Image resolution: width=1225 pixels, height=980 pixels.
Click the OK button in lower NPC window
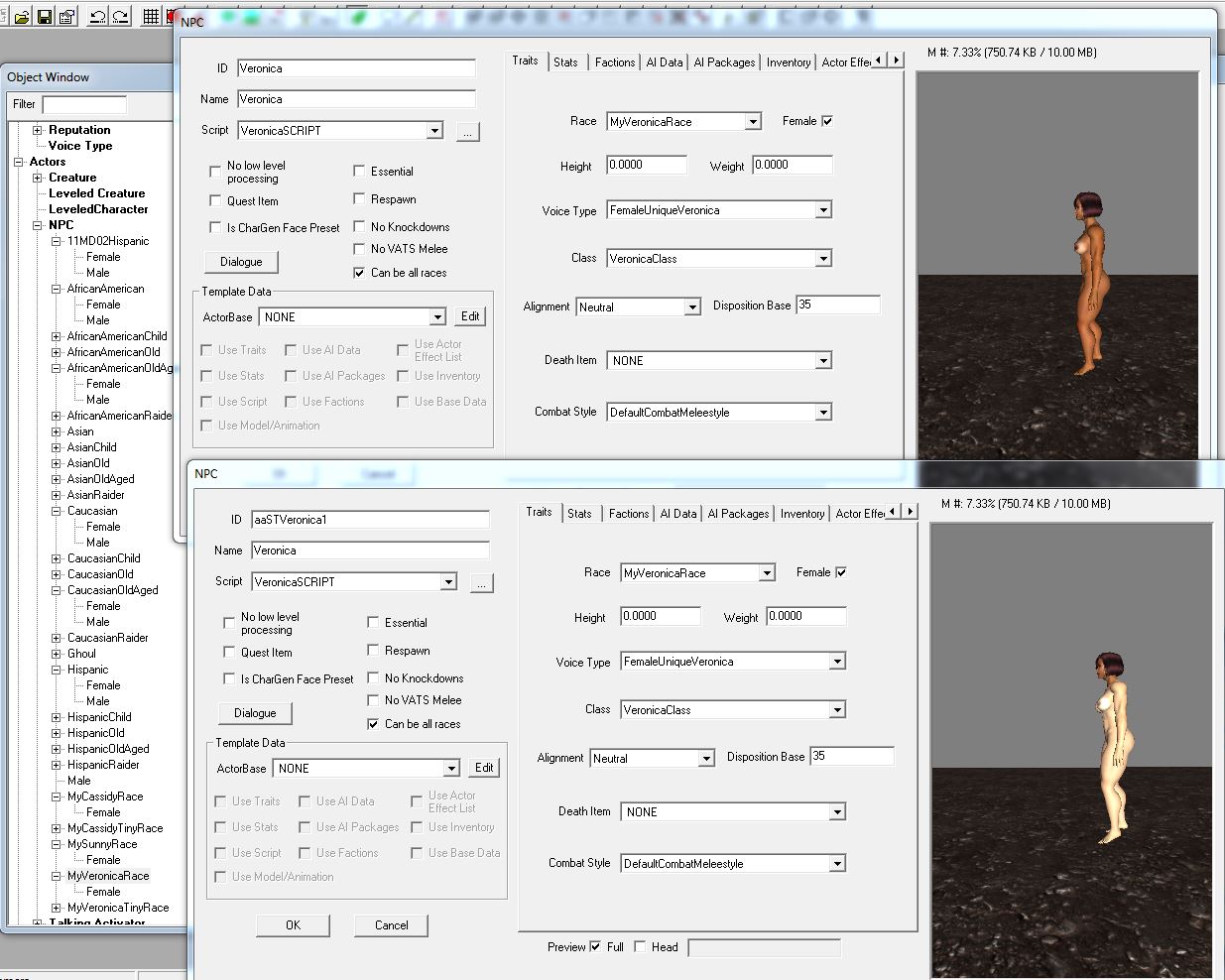coord(293,925)
